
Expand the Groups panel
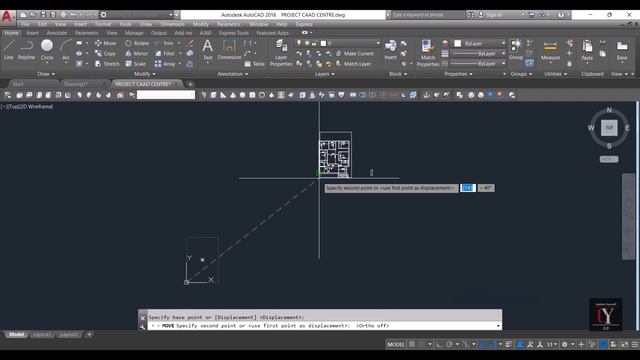[521, 74]
